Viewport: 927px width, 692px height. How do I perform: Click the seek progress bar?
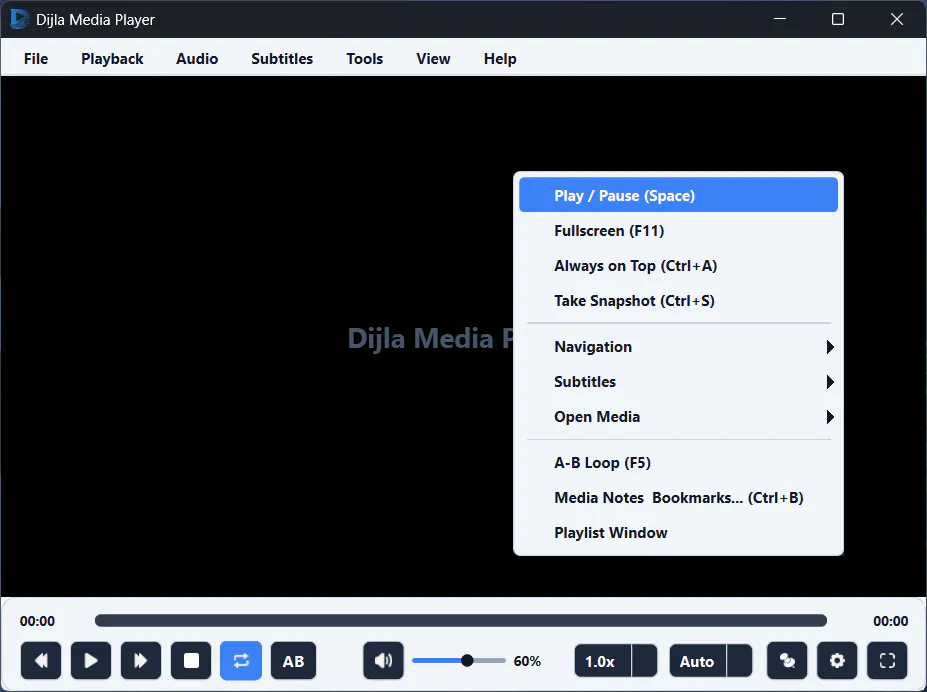(x=461, y=620)
